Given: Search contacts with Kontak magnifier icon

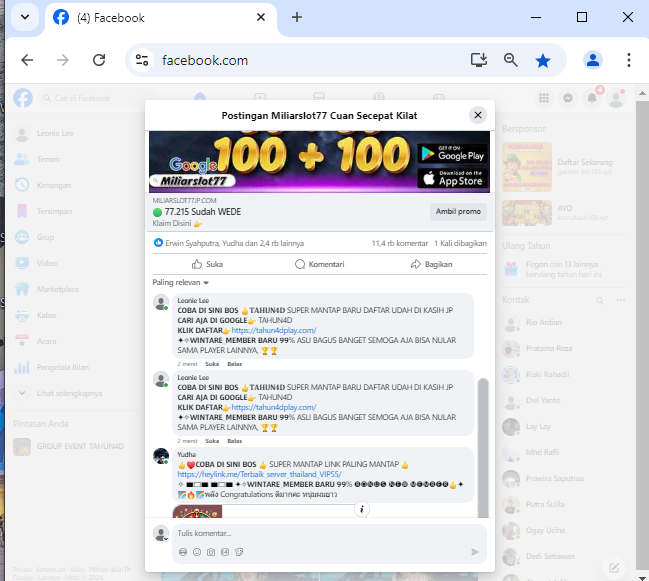Looking at the screenshot, I should pos(599,300).
